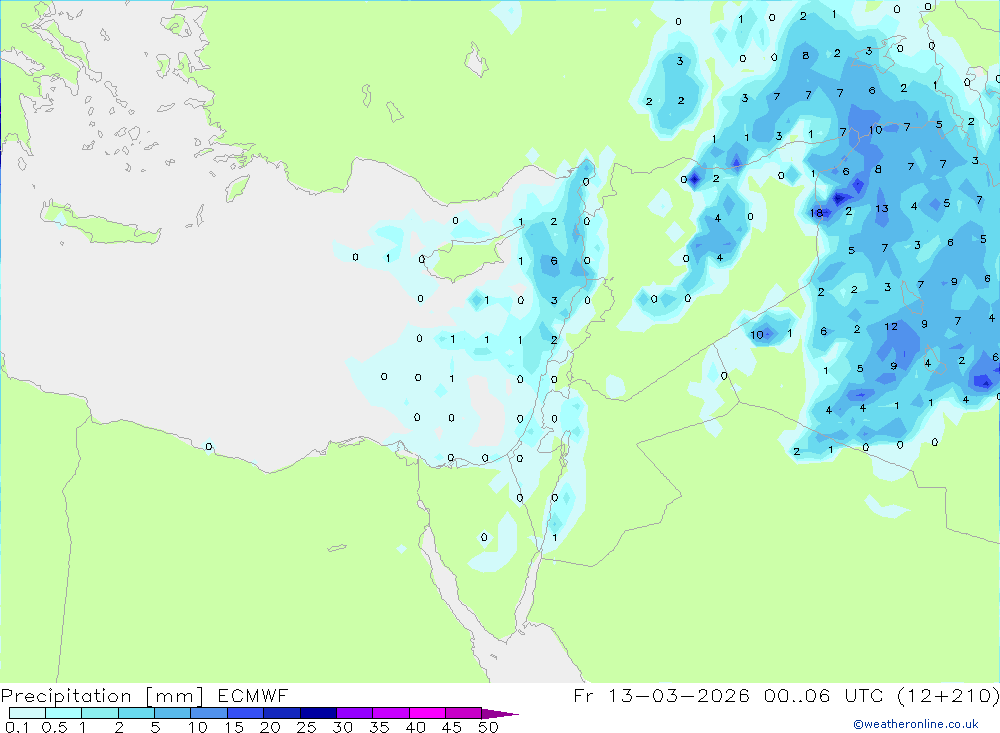The image size is (1000, 733).
Task: Click the "Fr" weekday abbreviation
Action: coord(584,695)
